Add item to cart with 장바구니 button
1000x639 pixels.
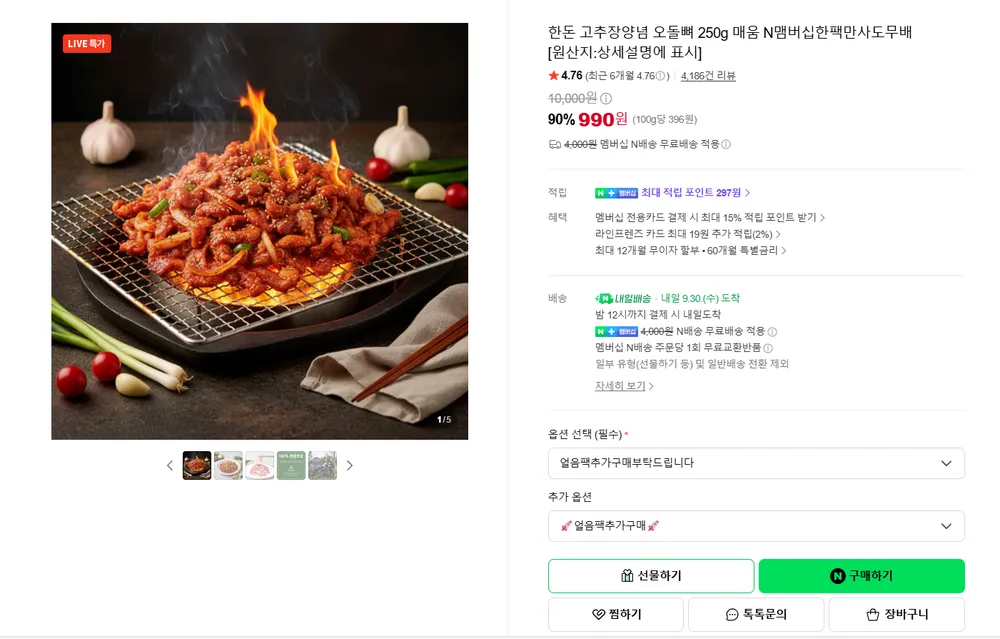897,614
